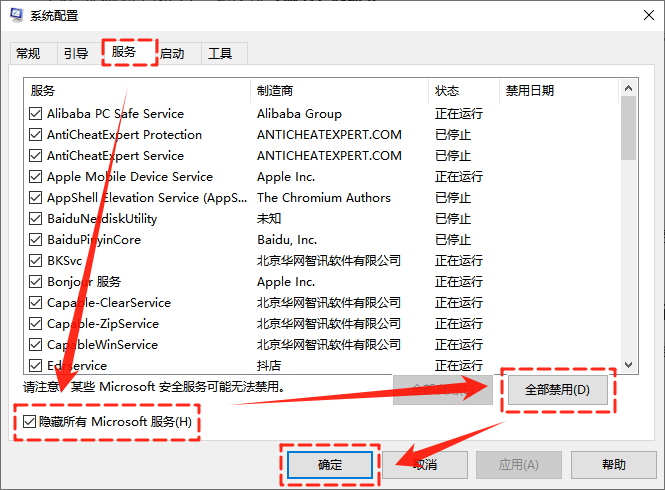Viewport: 665px width, 490px height.
Task: Toggle Capable-ClearService checkbox
Action: click(36, 302)
